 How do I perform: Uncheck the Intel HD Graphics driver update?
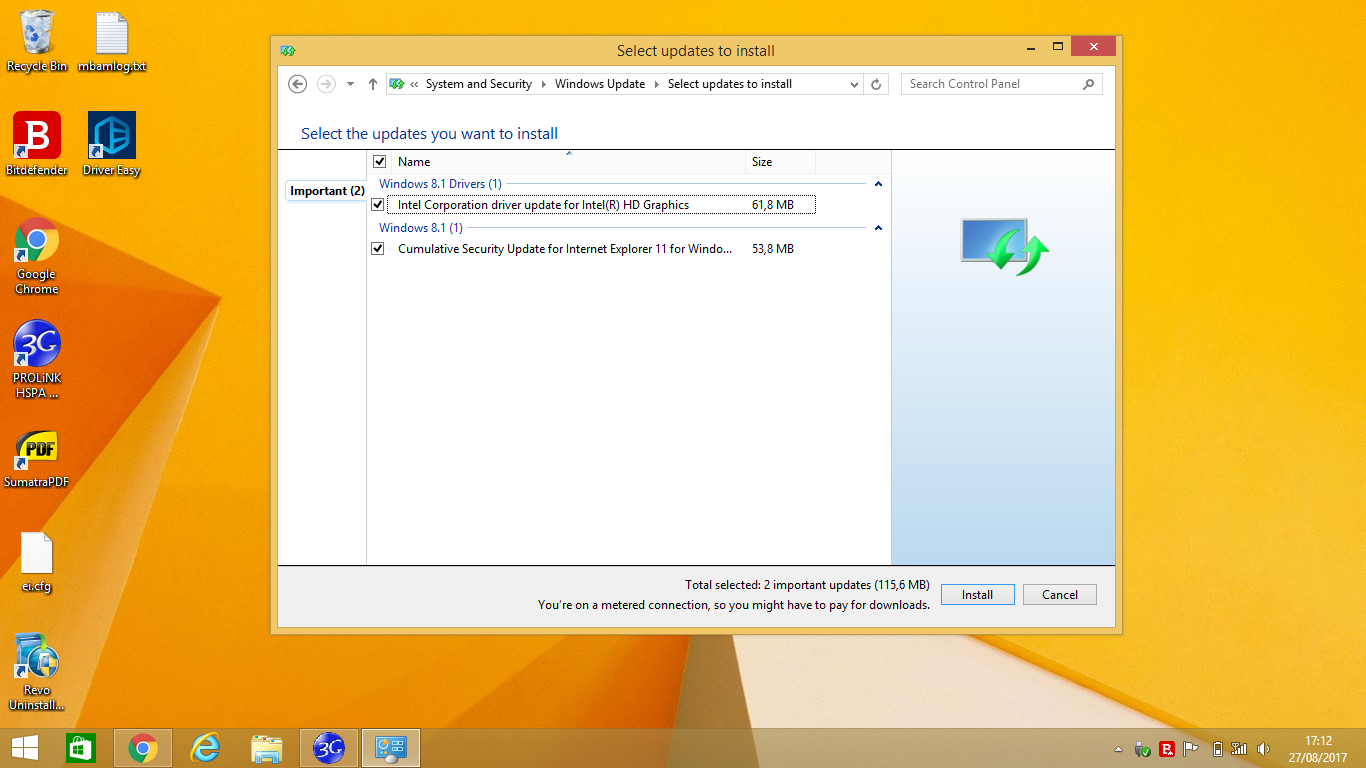[377, 204]
